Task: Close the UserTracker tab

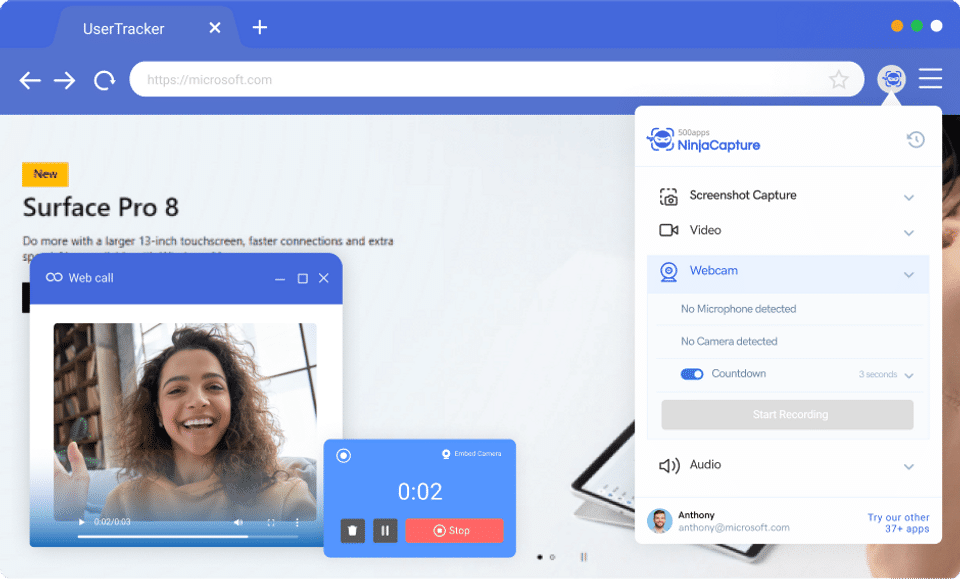Action: pos(214,28)
